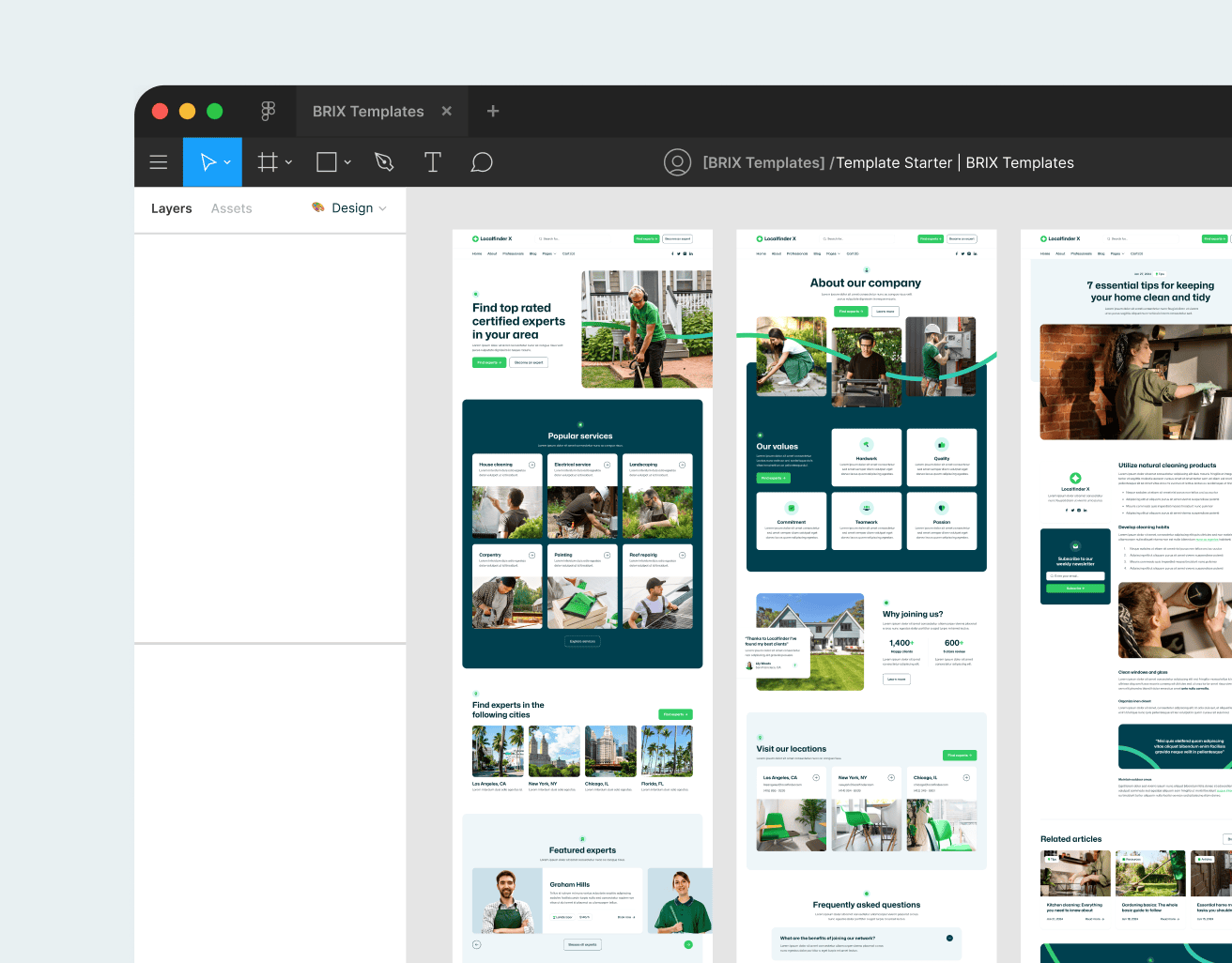Select the house photo beside Why joining us
Viewport: 1232px width, 963px height.
pyautogui.click(x=810, y=642)
